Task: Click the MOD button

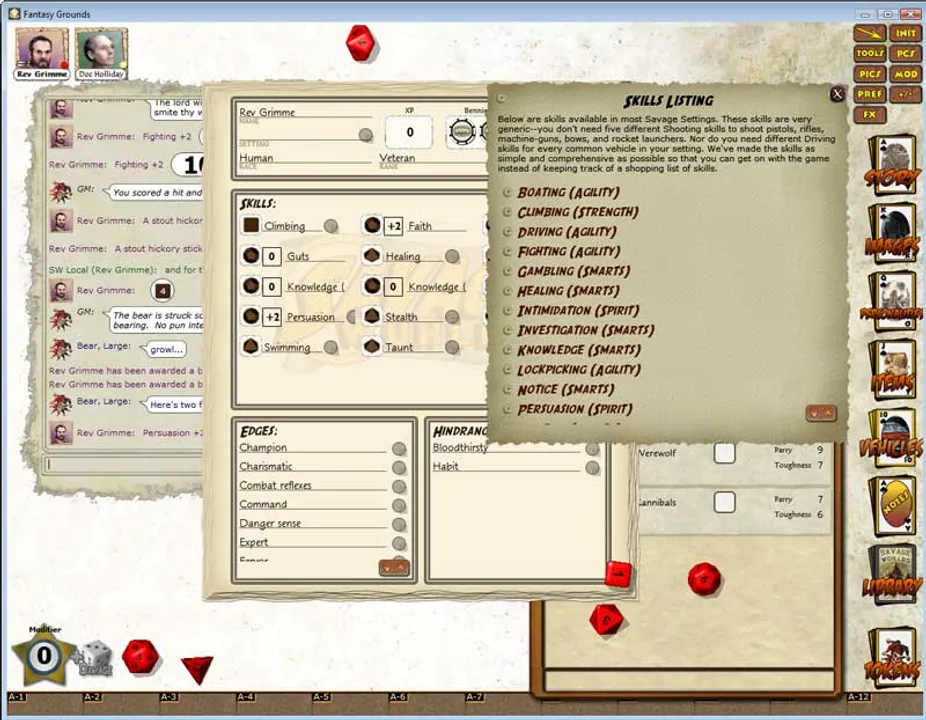Action: click(x=905, y=74)
